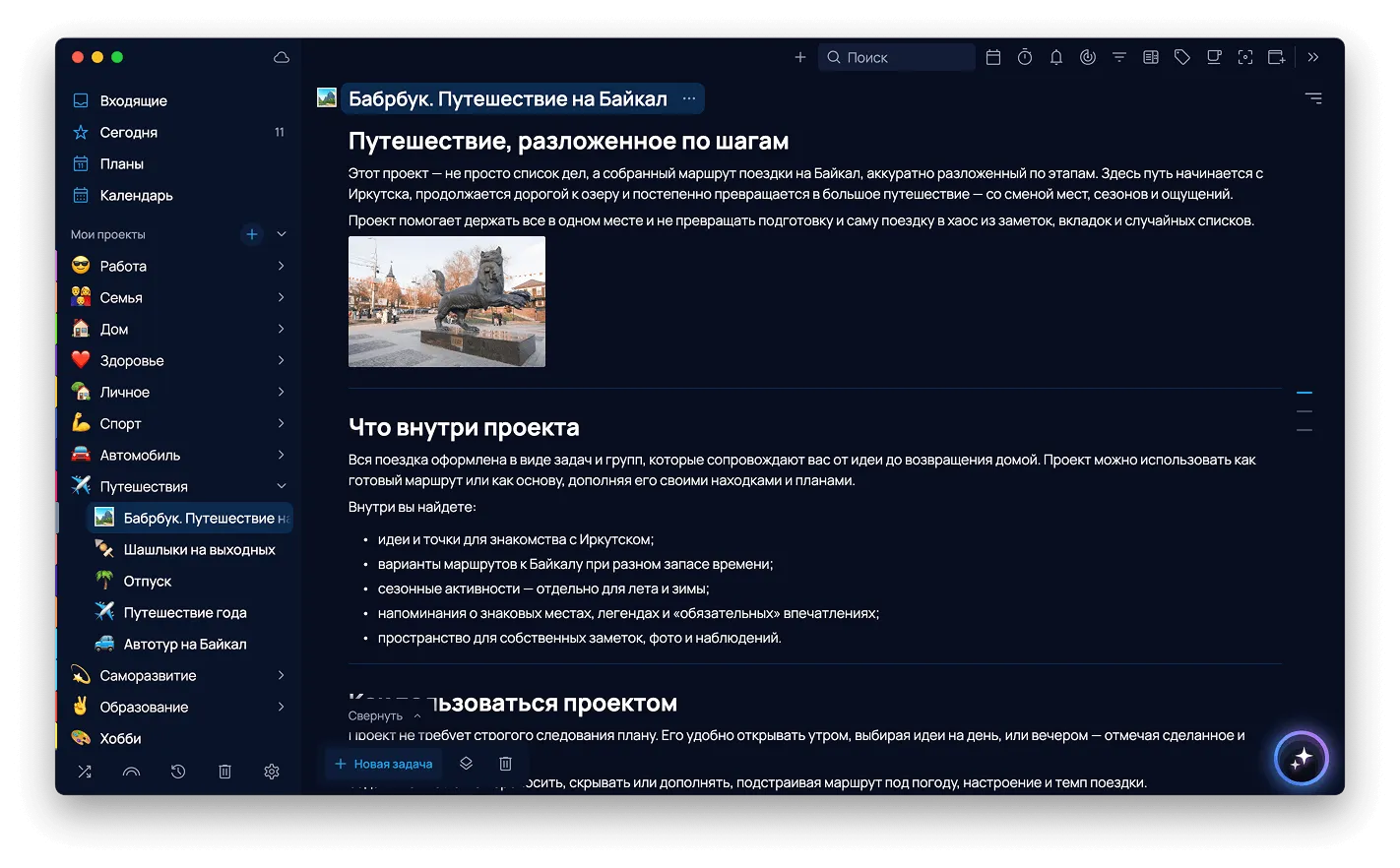Open the filter icon in the top toolbar
The height and width of the screenshot is (868, 1400).
tap(1119, 57)
